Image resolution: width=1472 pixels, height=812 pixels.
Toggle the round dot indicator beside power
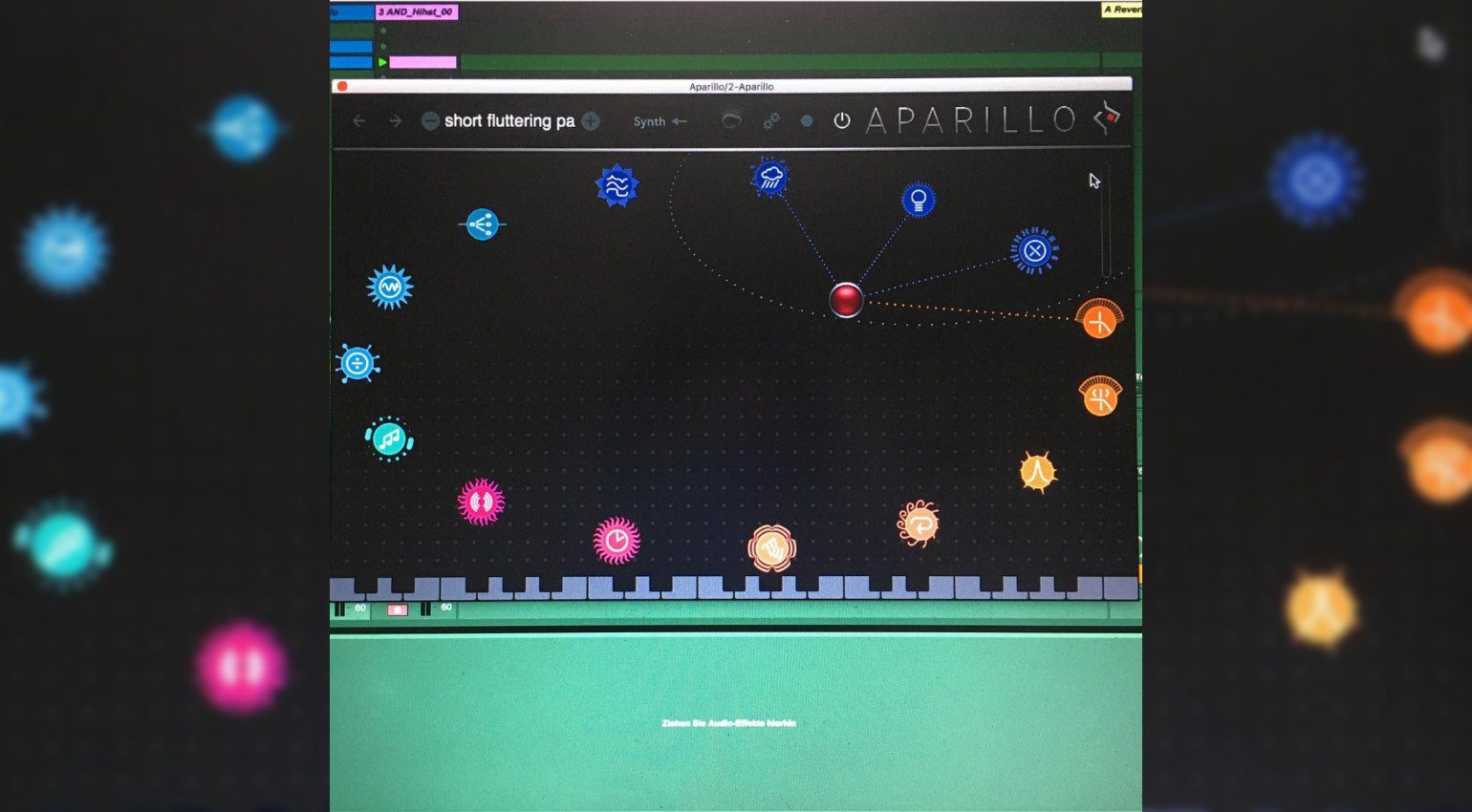[x=807, y=121]
